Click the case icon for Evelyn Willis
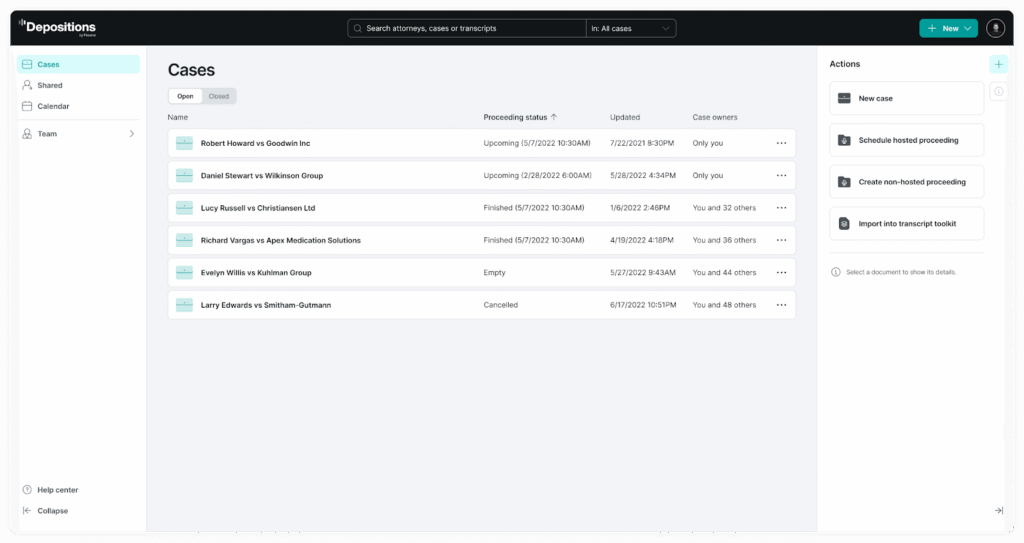The width and height of the screenshot is (1024, 543). (x=184, y=273)
